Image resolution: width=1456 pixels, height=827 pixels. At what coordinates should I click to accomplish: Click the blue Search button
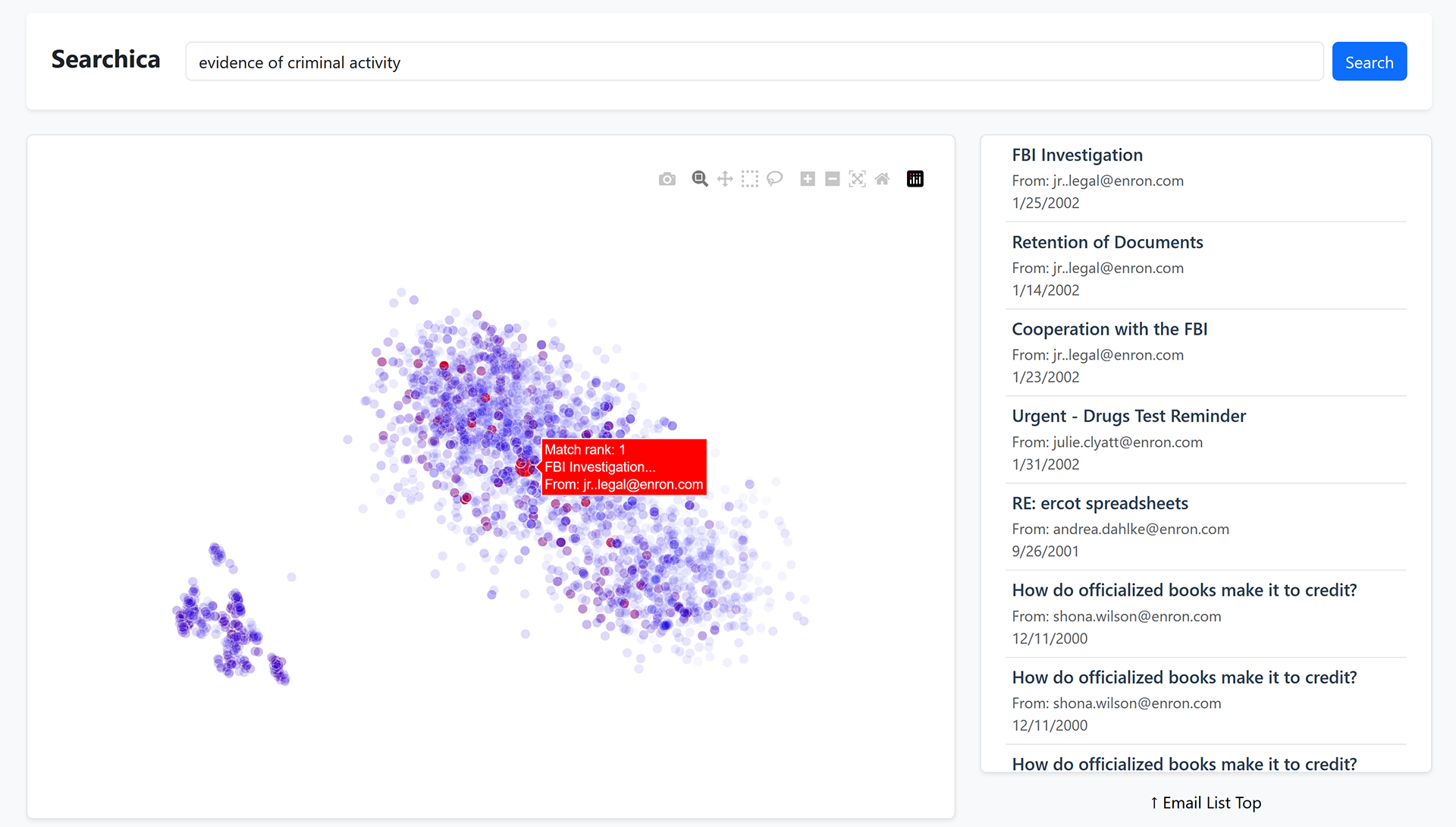1369,61
